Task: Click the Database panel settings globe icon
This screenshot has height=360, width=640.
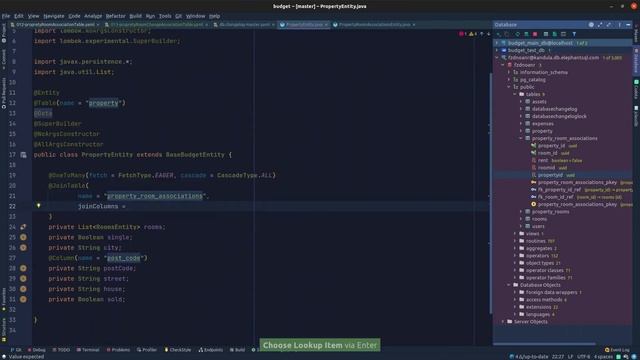Action: click(591, 25)
